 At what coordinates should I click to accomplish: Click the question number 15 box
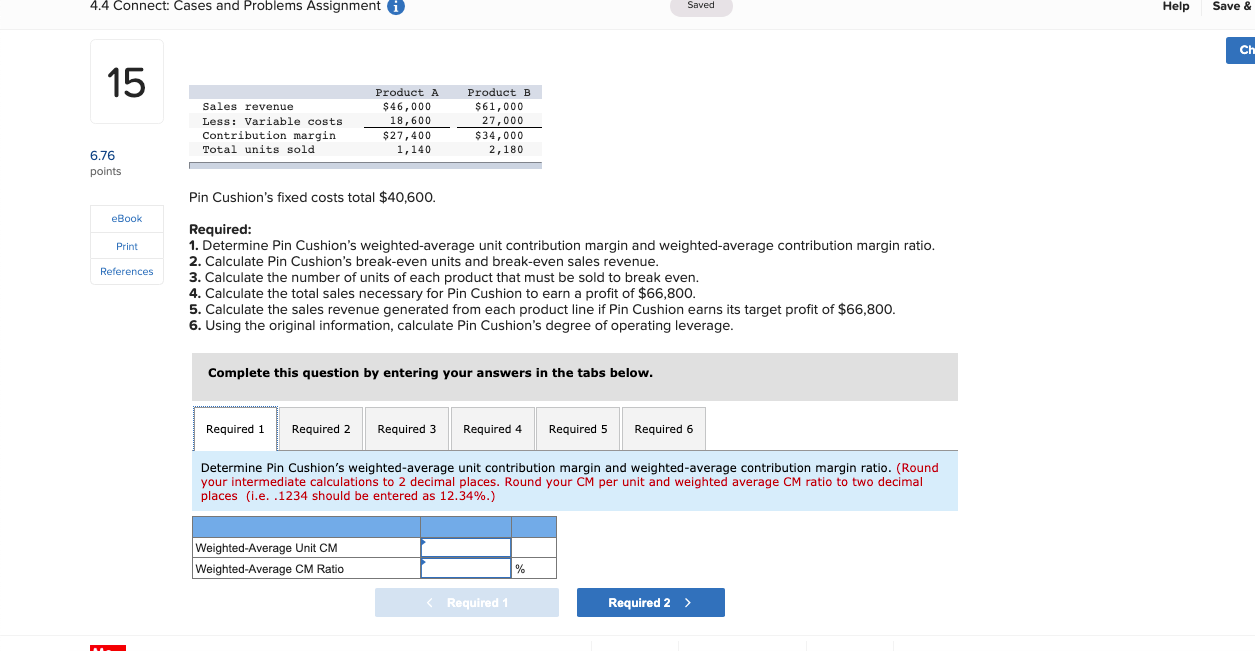(x=127, y=82)
